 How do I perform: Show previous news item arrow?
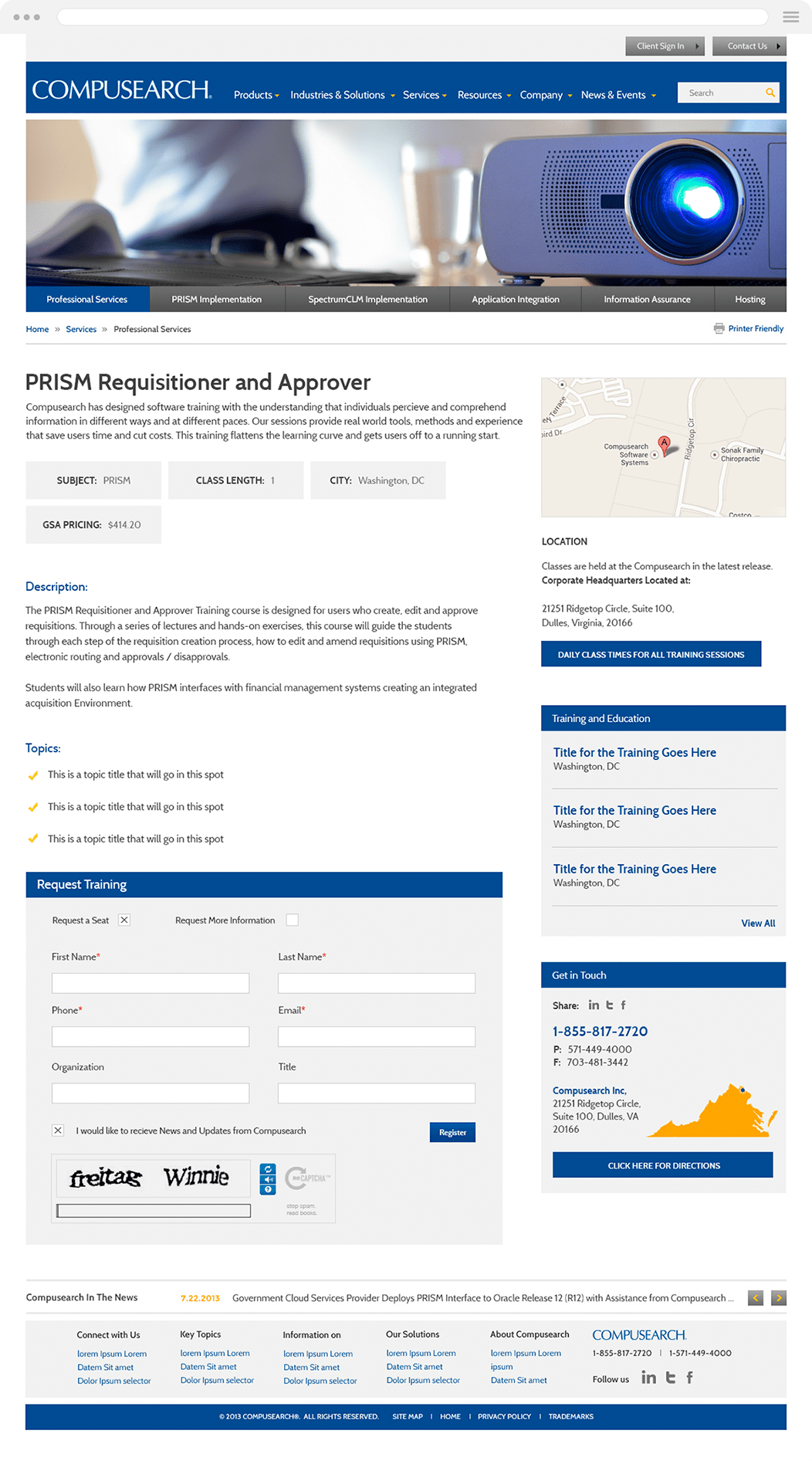(756, 1298)
